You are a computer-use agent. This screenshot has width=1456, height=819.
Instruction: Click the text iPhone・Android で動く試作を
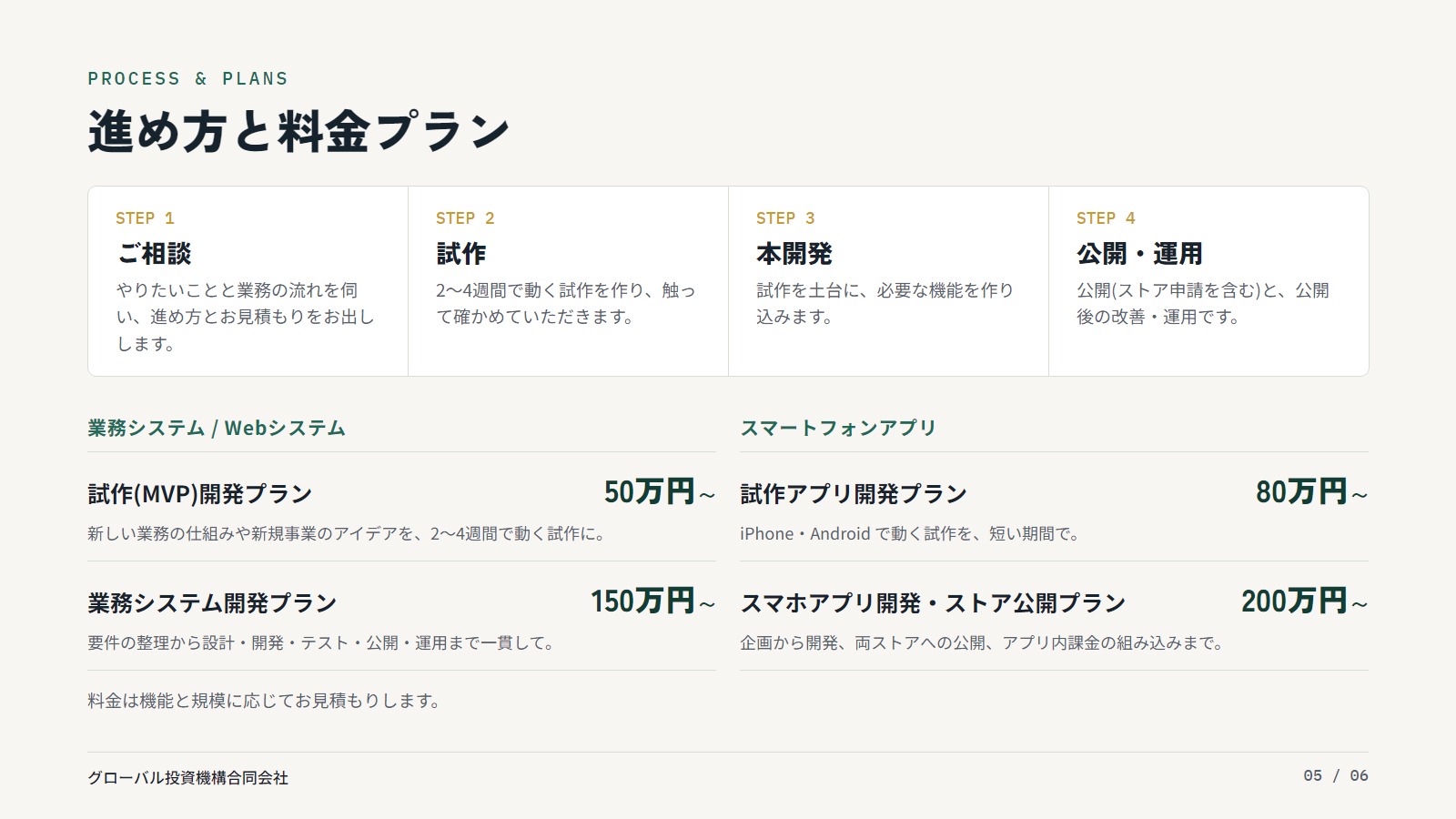coord(910,534)
